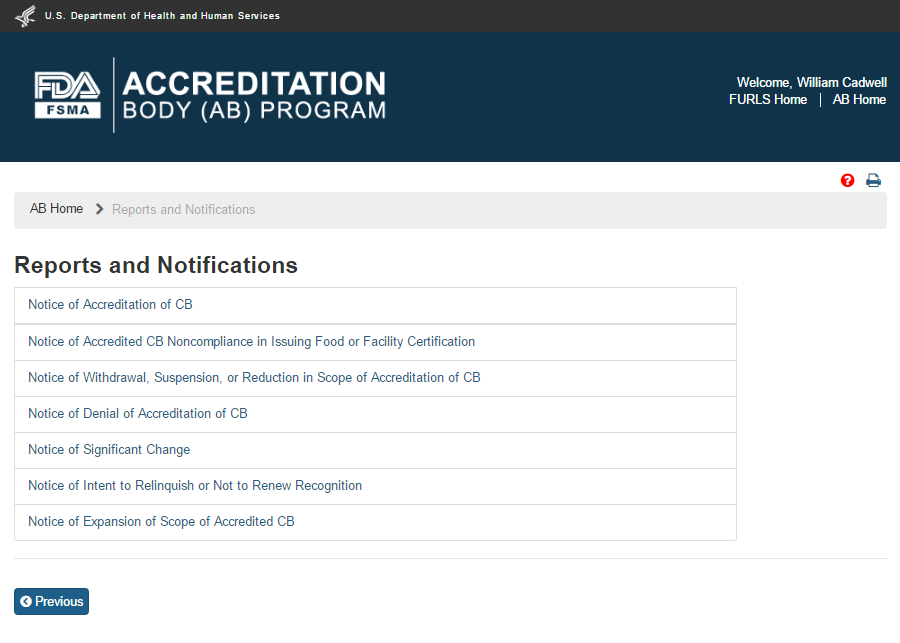
Task: Open Notice of Accredited CB Noncompliance link
Action: pyautogui.click(x=251, y=342)
